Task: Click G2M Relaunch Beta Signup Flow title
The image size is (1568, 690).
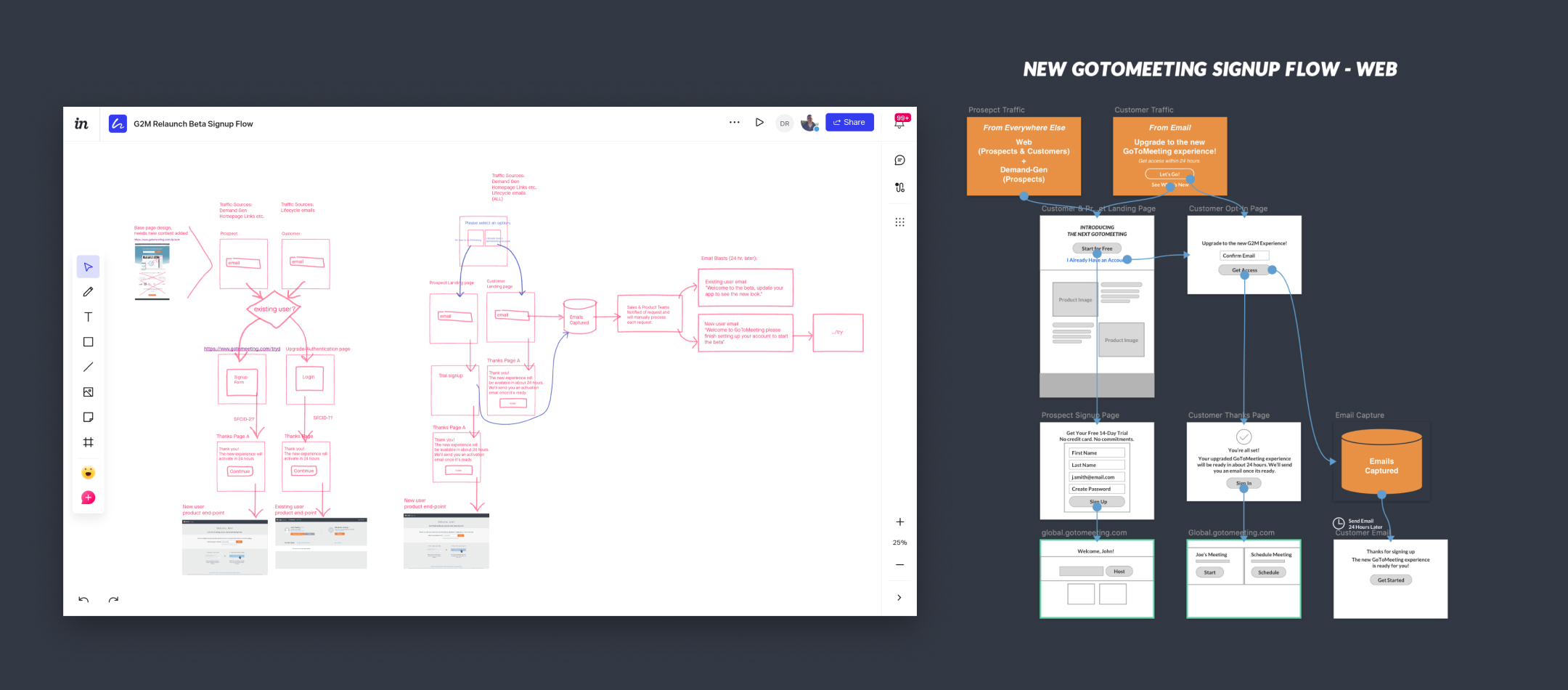Action: tap(193, 124)
